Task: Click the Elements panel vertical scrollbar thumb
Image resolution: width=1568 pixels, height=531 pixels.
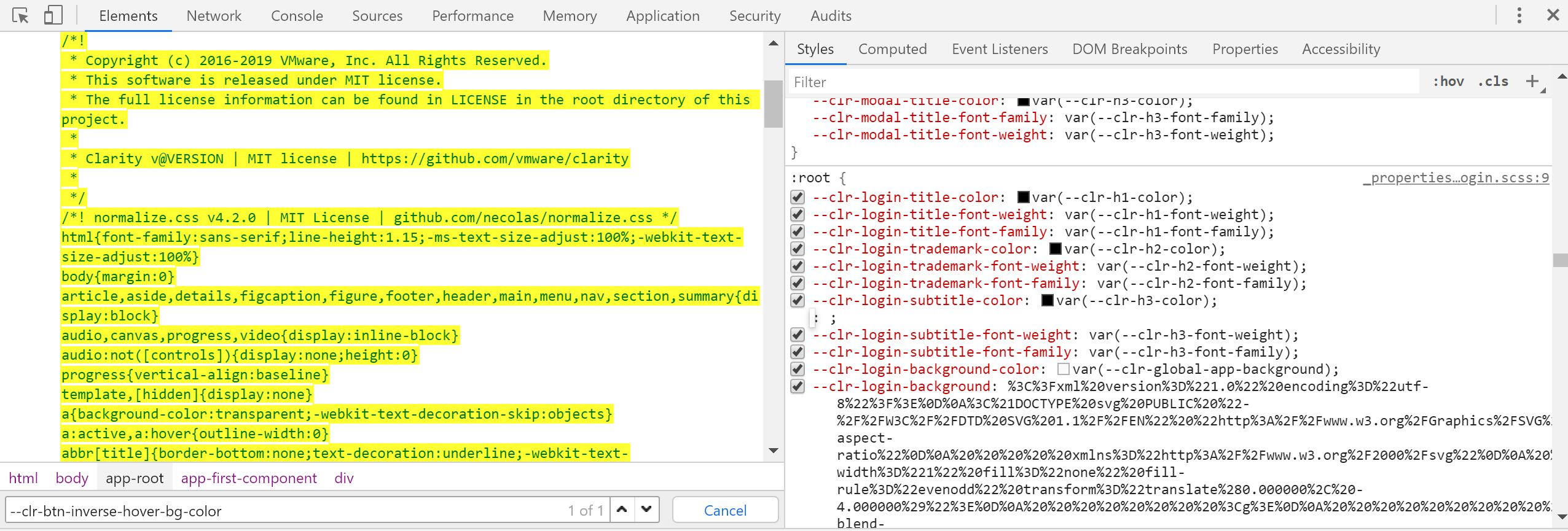Action: click(773, 103)
